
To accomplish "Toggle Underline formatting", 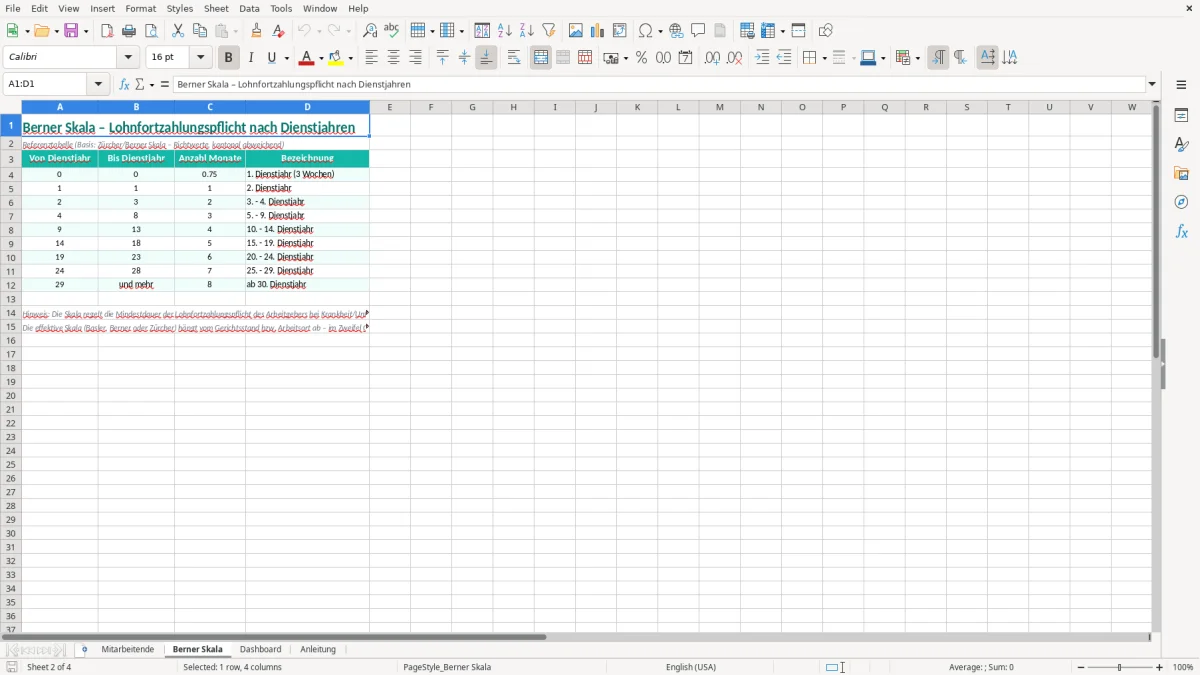I will click(272, 58).
